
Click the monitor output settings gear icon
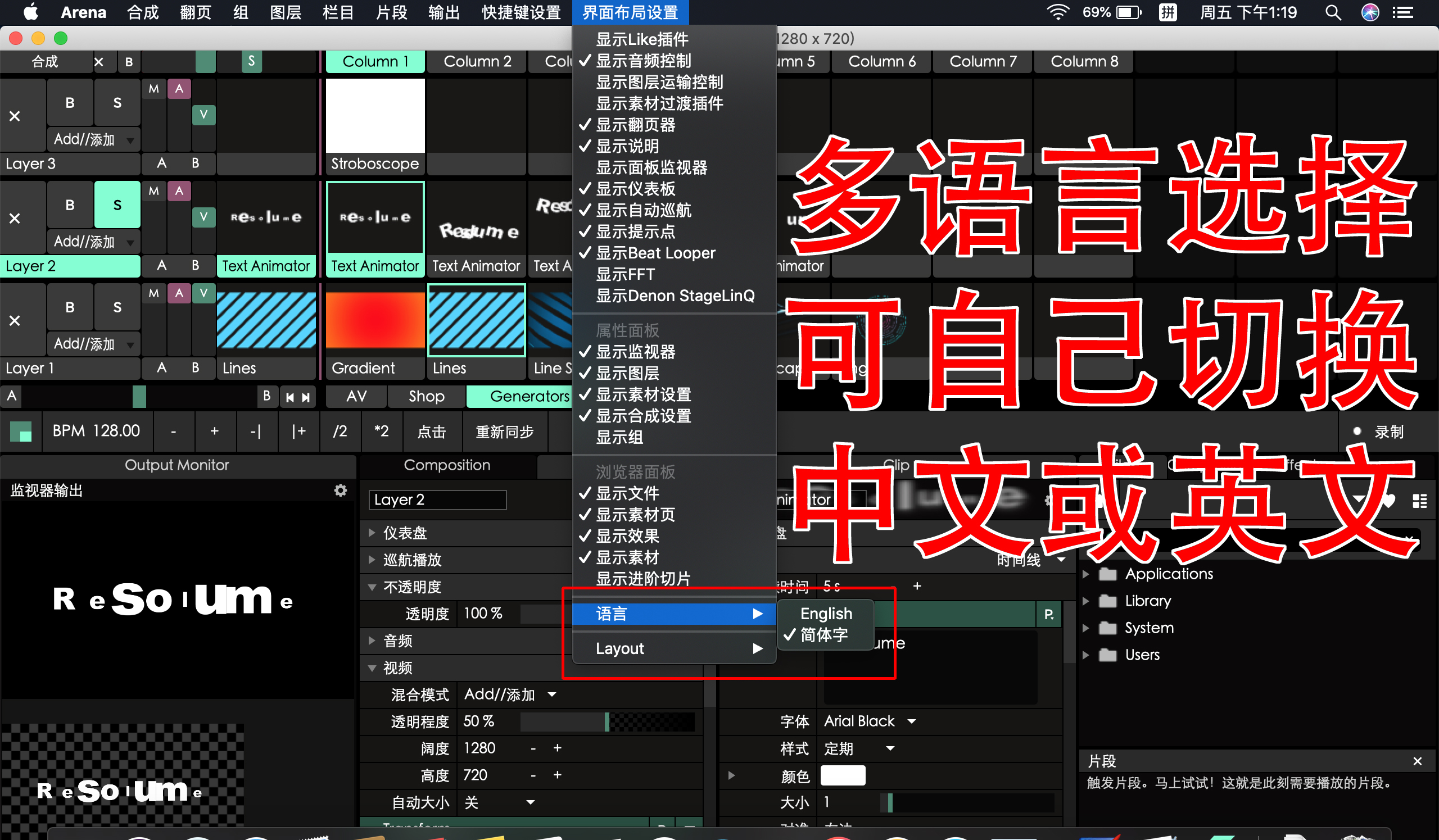[x=340, y=490]
